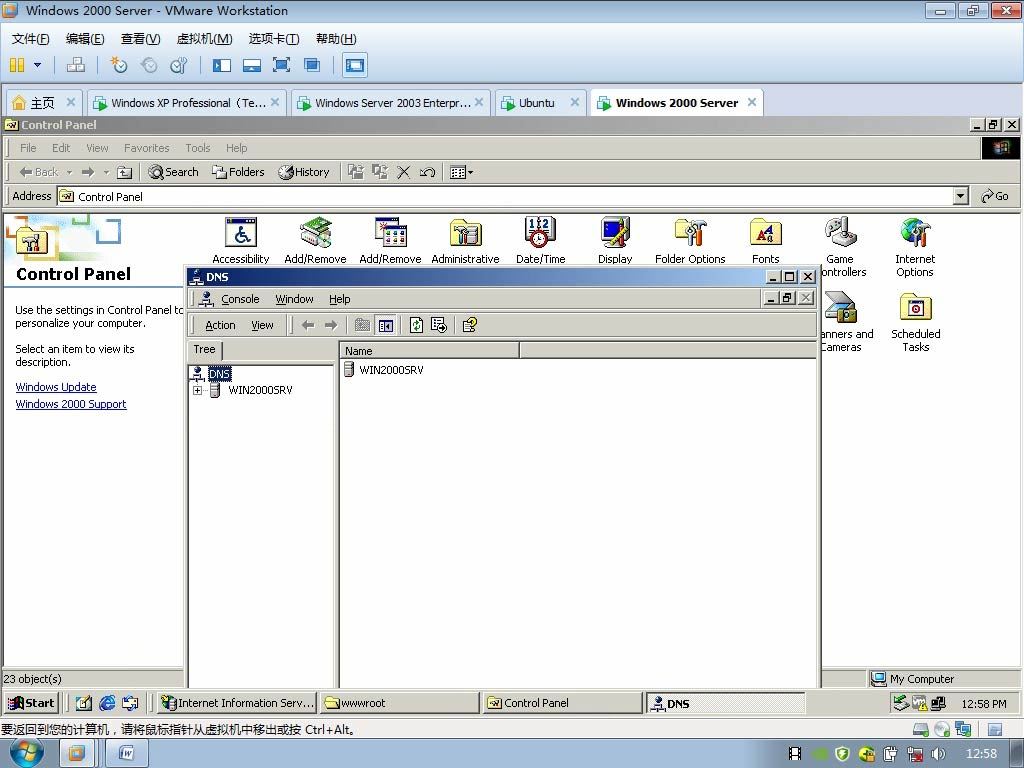Open View menu in DNS console
The width and height of the screenshot is (1024, 768).
coord(262,325)
